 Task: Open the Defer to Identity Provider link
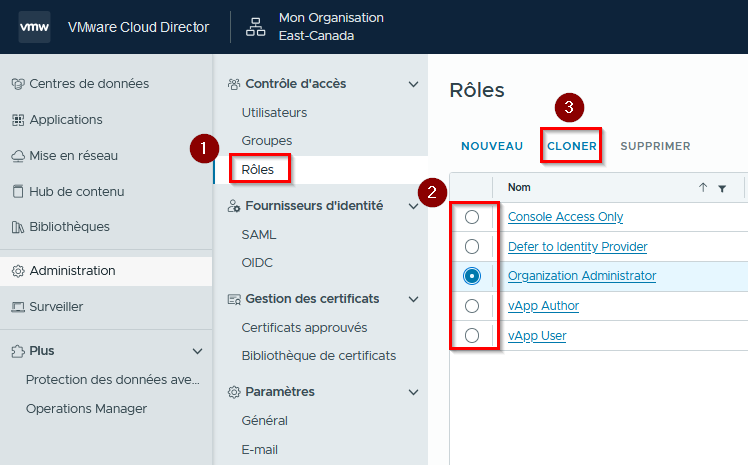click(577, 247)
